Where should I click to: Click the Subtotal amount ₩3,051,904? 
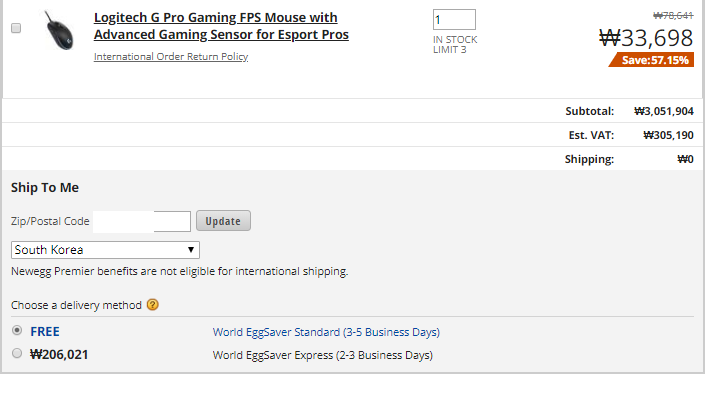(x=664, y=111)
